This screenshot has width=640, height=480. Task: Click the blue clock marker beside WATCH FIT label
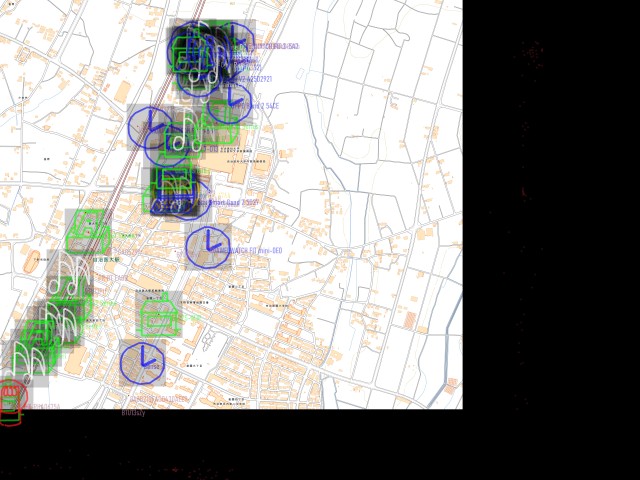coord(207,246)
